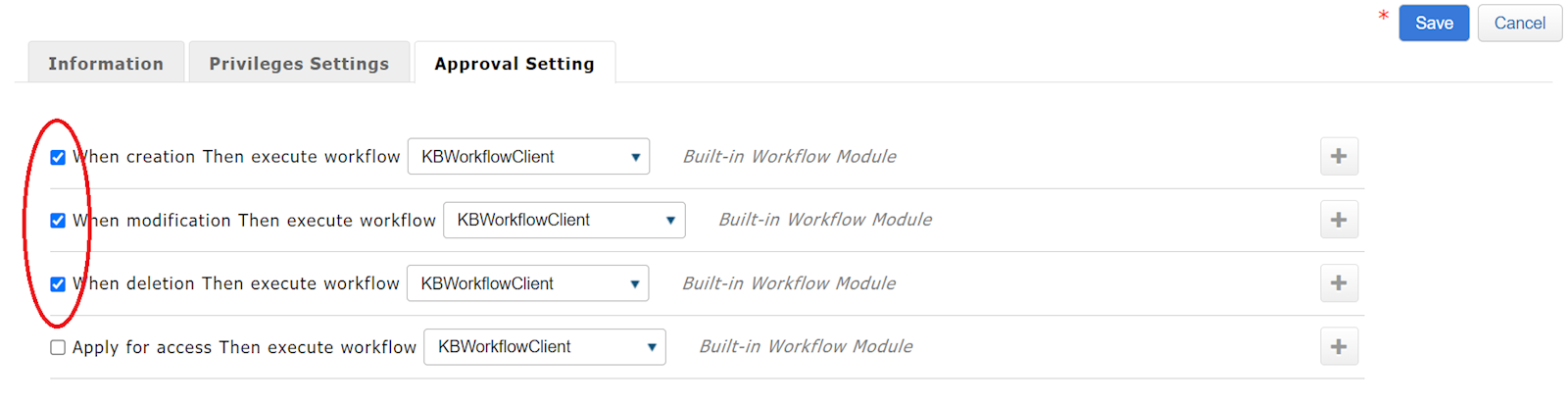
Task: Click plus icon in Apply for access row
Action: click(1339, 346)
